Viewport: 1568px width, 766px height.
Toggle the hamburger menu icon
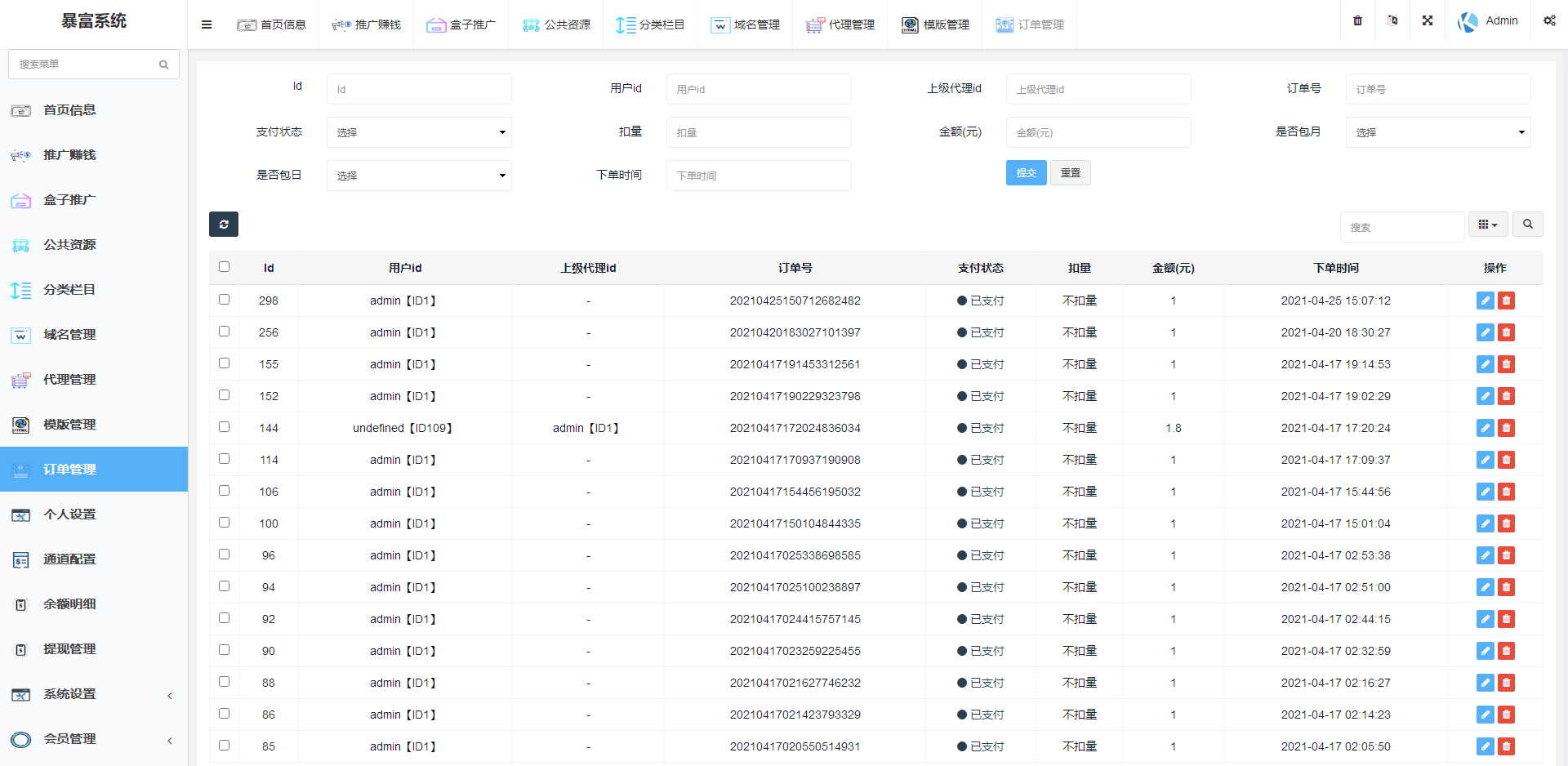[x=207, y=24]
